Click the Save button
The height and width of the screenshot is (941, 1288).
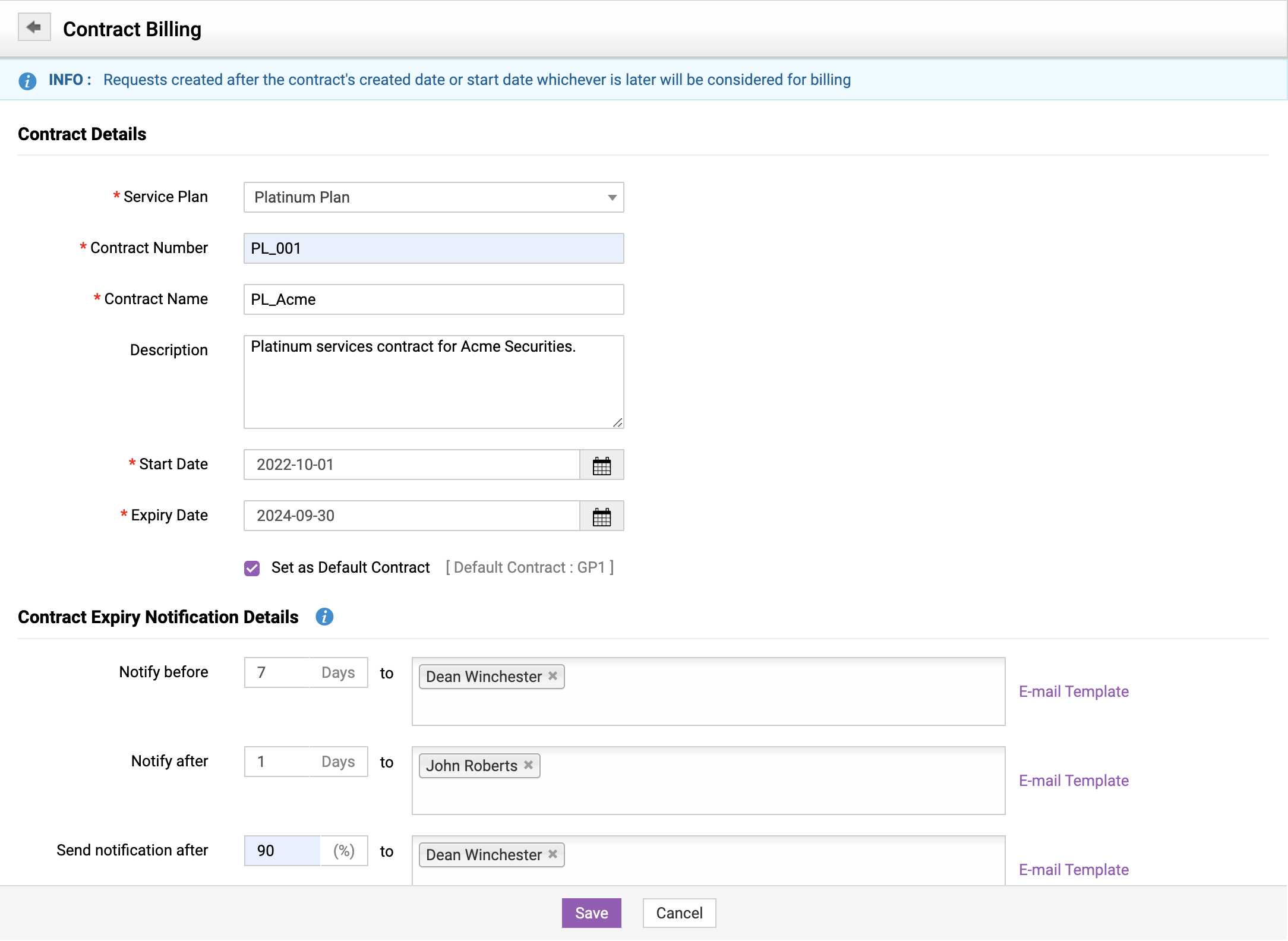tap(591, 913)
